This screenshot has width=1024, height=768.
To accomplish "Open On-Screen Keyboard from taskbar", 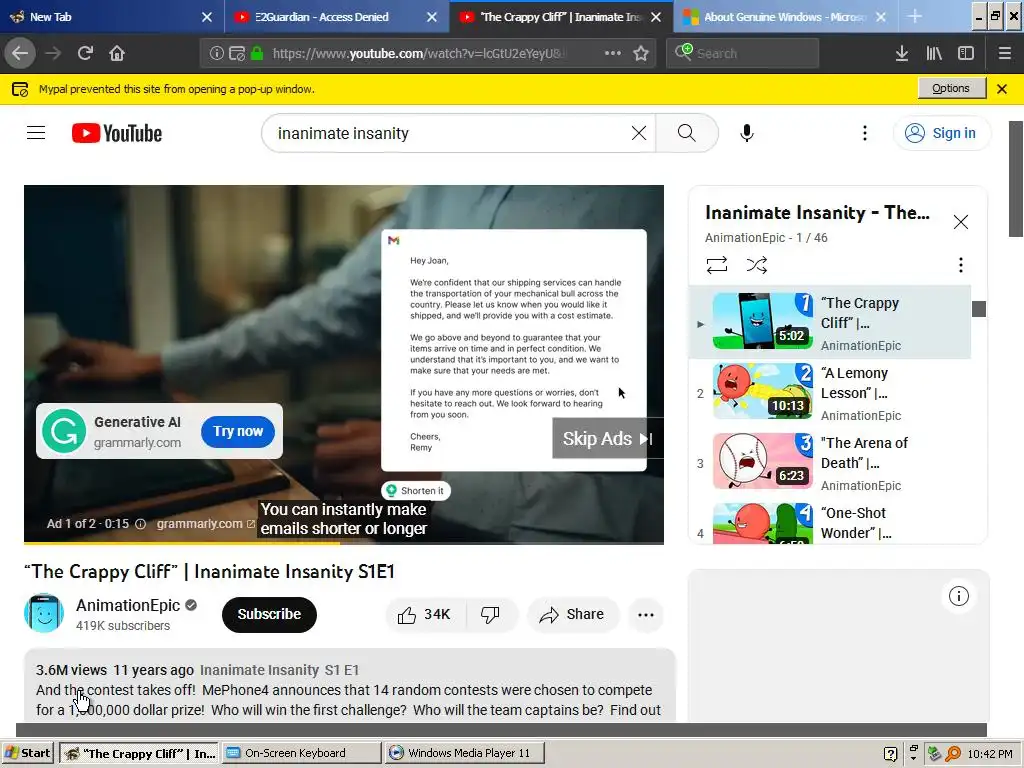I will pyautogui.click(x=301, y=753).
